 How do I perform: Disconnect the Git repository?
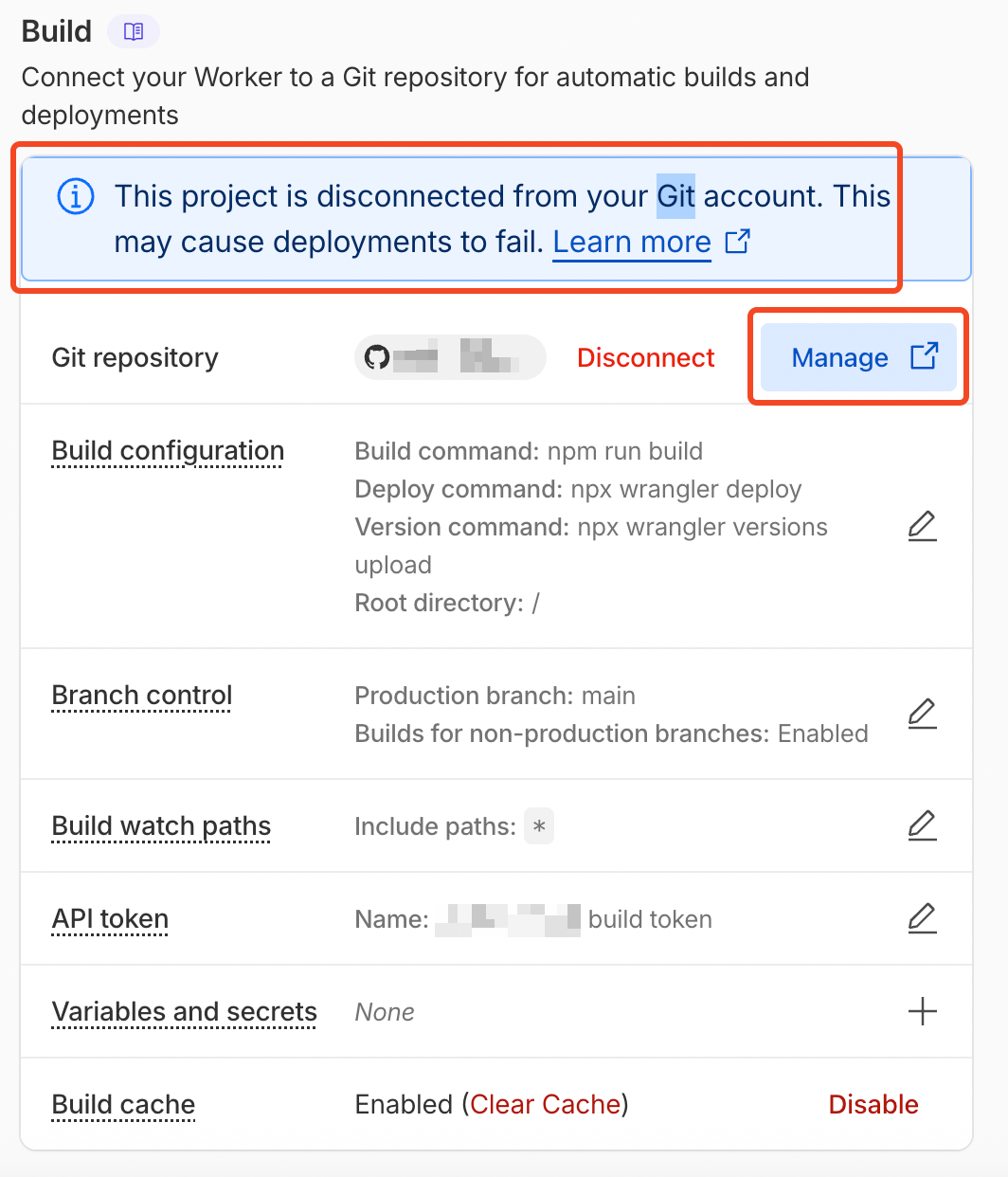(645, 358)
